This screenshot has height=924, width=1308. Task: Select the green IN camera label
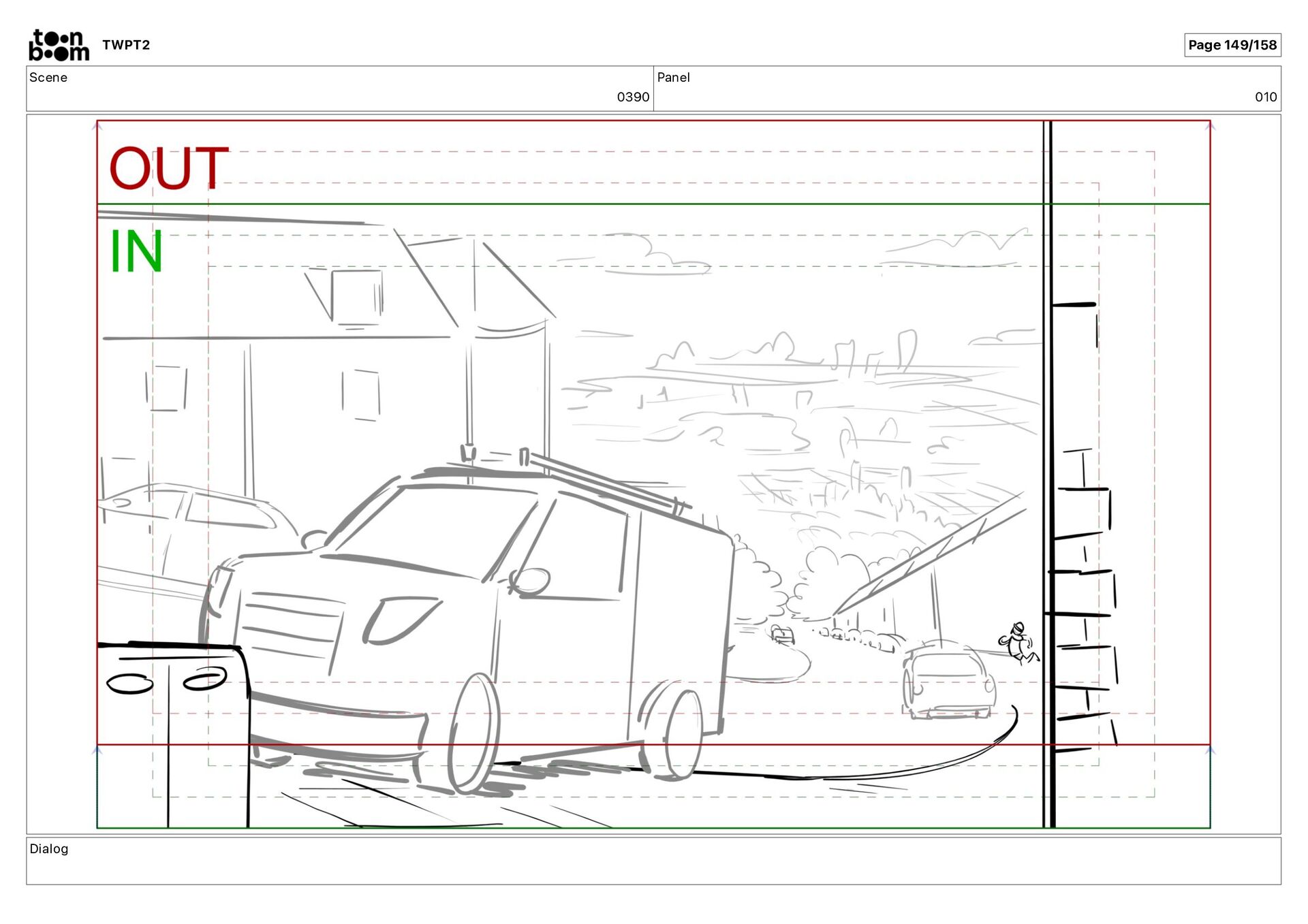(x=136, y=252)
